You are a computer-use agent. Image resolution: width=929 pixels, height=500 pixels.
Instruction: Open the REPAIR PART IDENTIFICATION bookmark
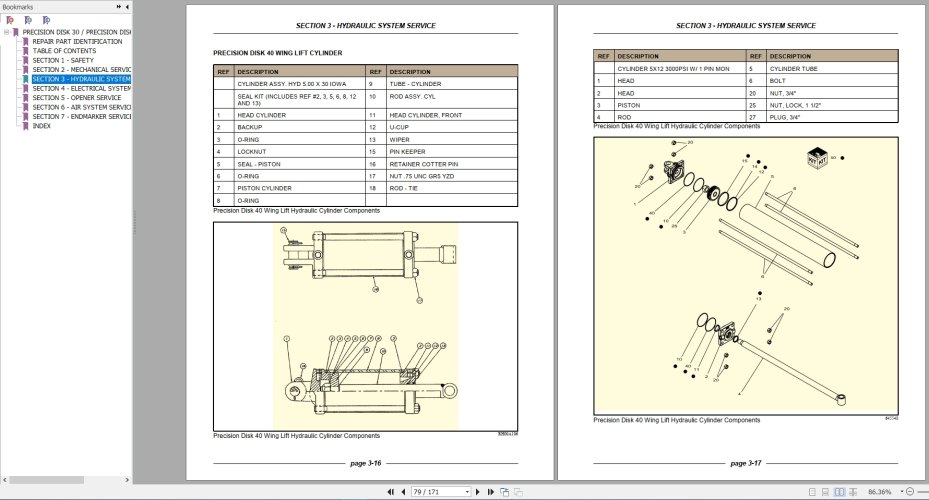click(77, 41)
